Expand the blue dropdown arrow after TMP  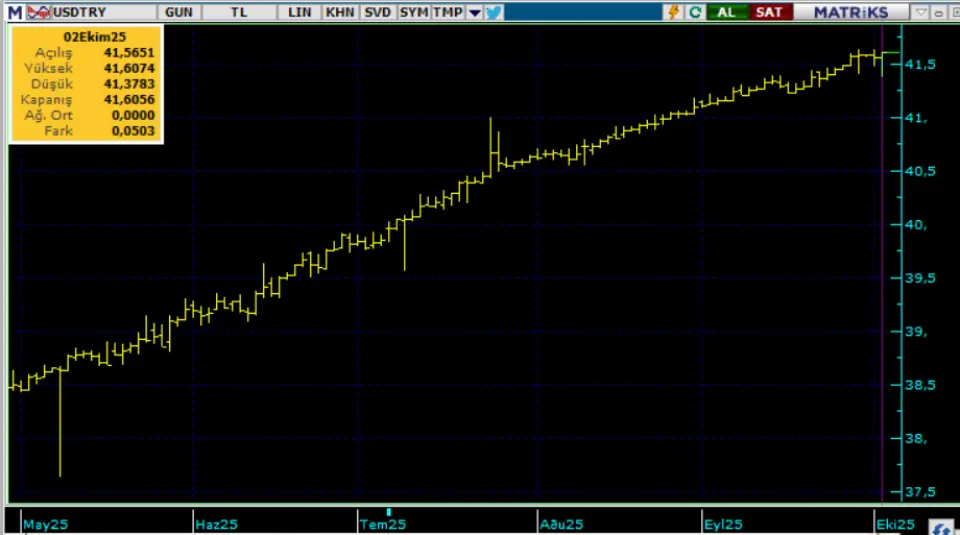coord(474,12)
